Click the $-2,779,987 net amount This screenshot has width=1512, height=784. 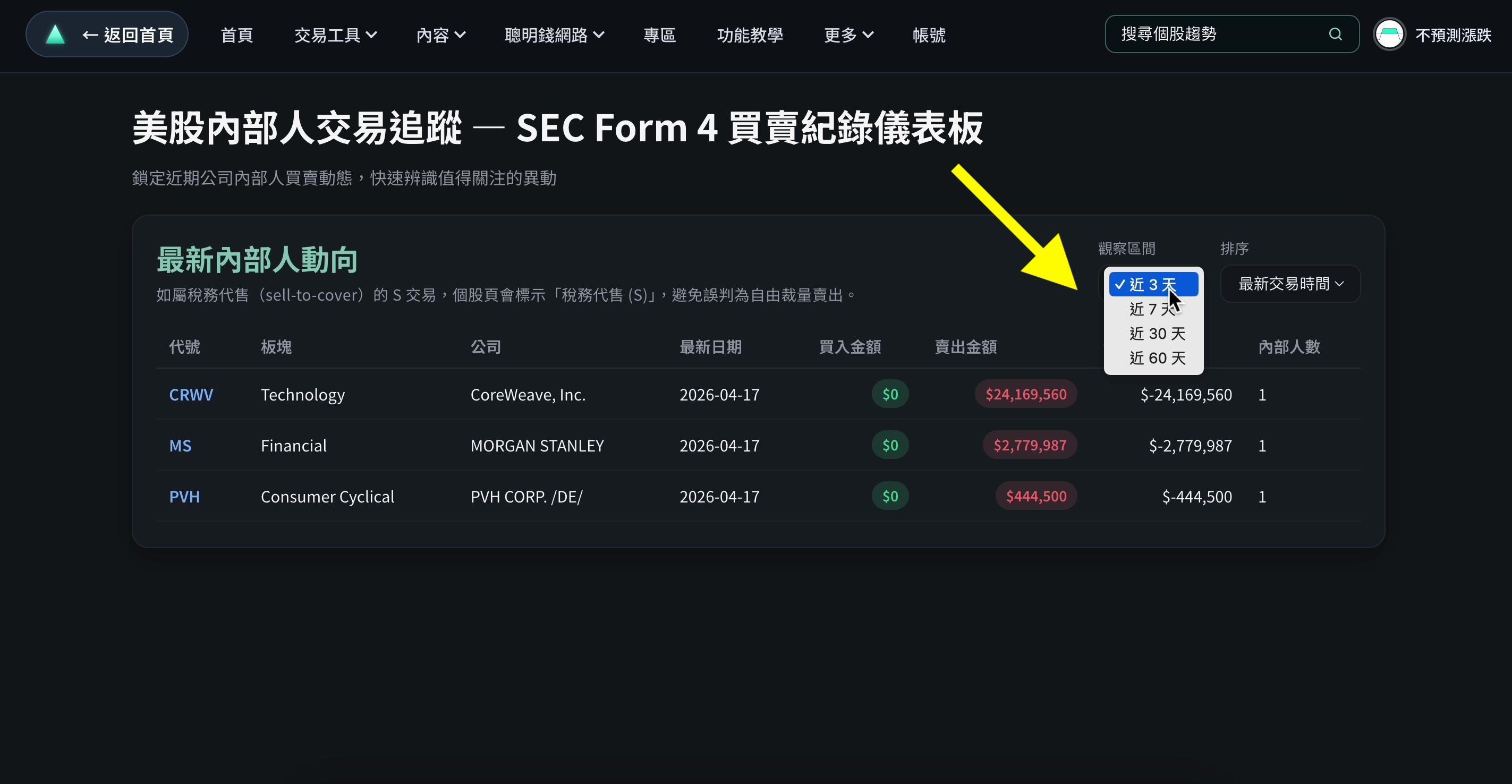1191,446
